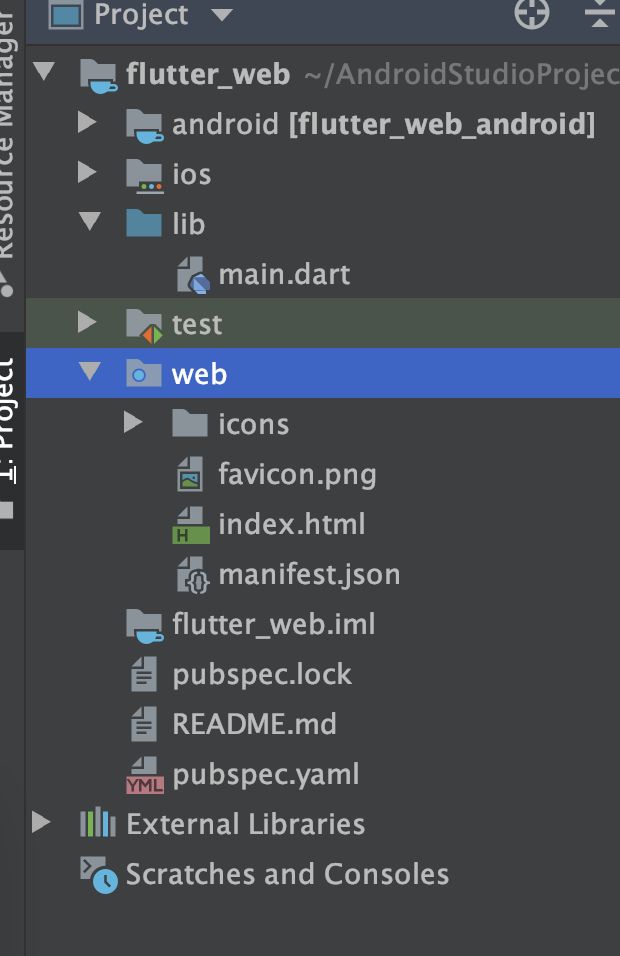Click the web folder icon
Screen dimensions: 620x956
[x=144, y=373]
